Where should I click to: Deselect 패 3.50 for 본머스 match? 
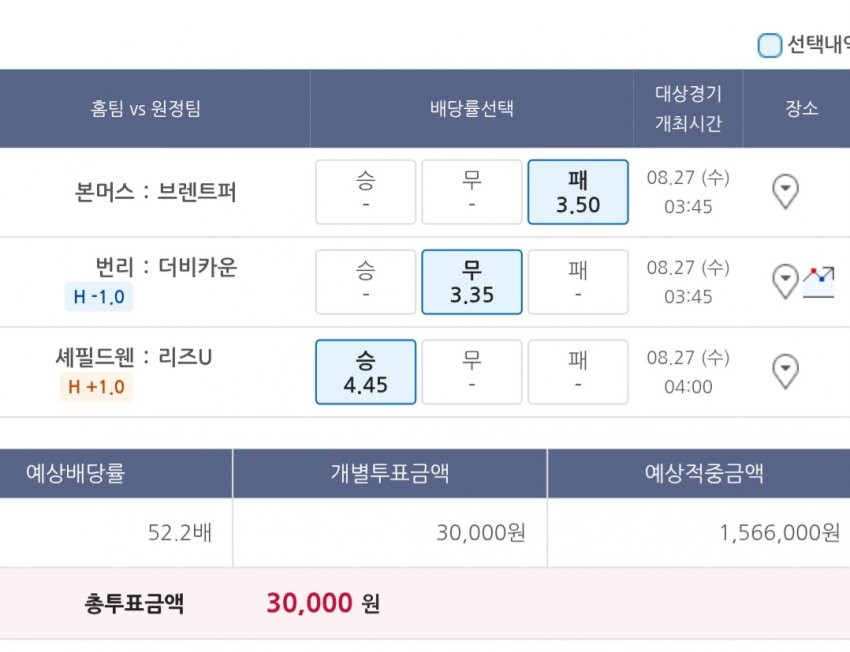[578, 192]
